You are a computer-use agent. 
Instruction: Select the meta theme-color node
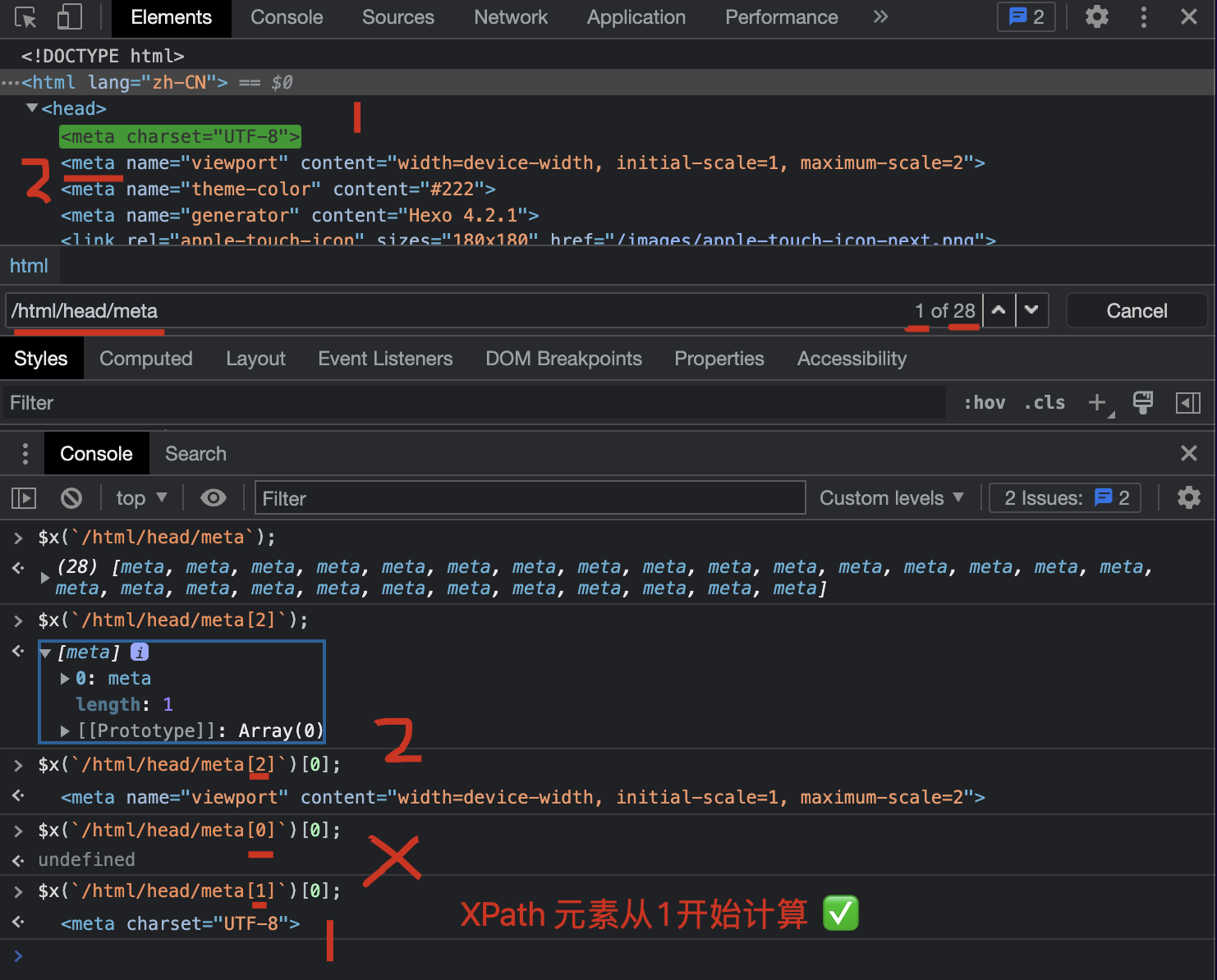coord(278,189)
